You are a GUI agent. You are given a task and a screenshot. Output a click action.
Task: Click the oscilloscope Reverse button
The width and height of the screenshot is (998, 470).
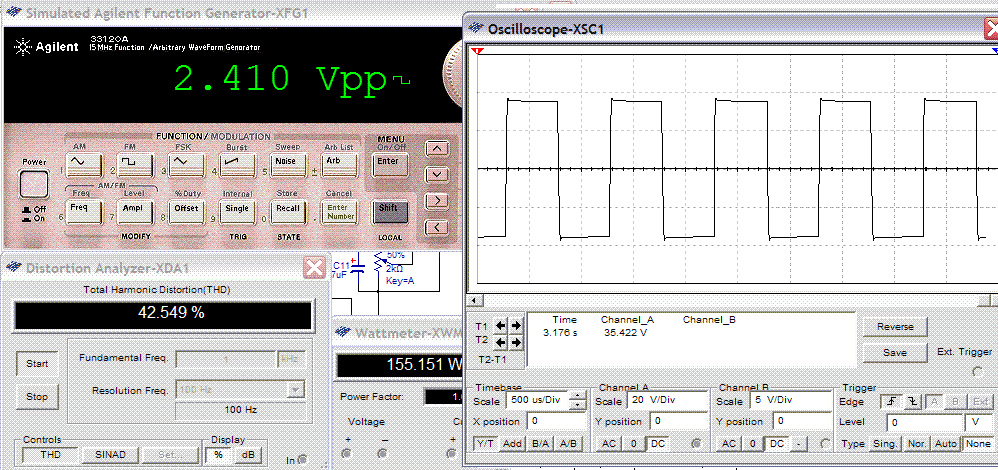click(895, 327)
